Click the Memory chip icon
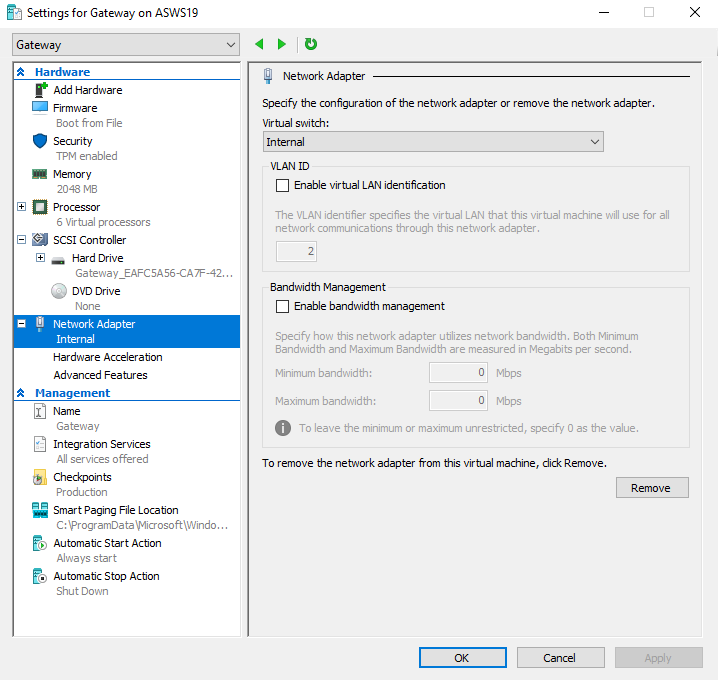The image size is (718, 680). 39,174
